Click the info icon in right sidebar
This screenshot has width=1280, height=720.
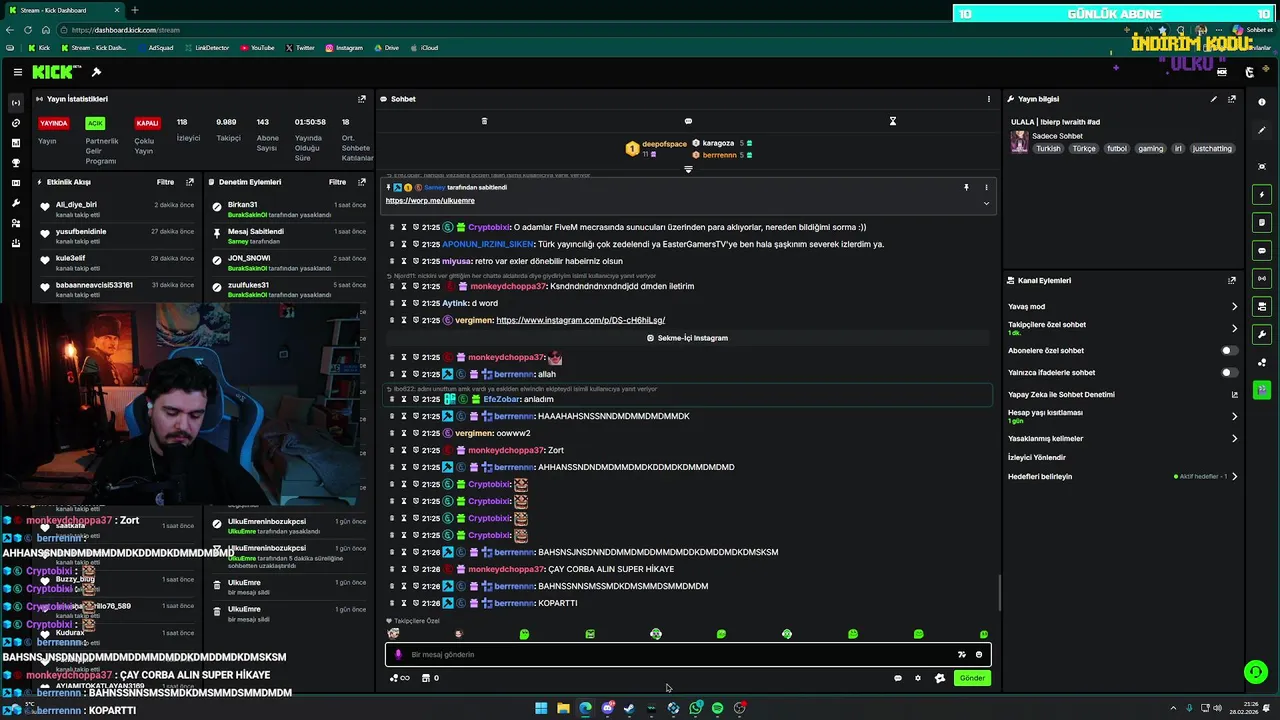[1262, 102]
